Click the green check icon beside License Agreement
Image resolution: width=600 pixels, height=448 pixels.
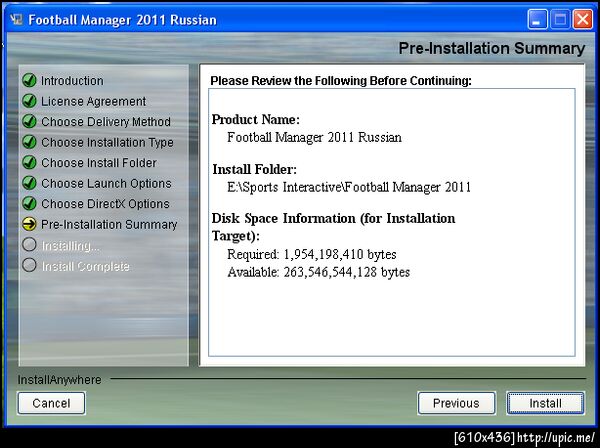pos(29,101)
